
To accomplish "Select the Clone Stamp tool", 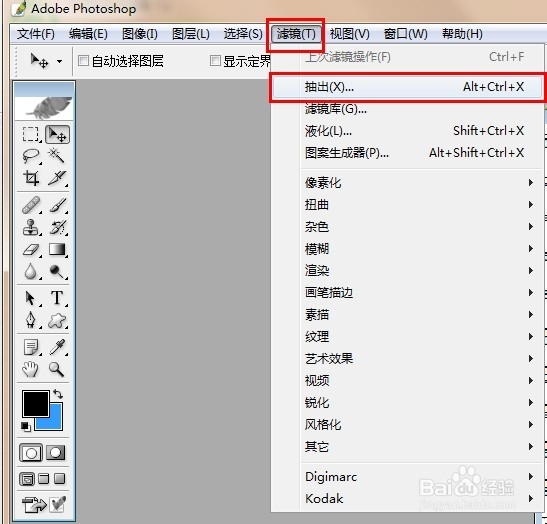I will point(31,227).
